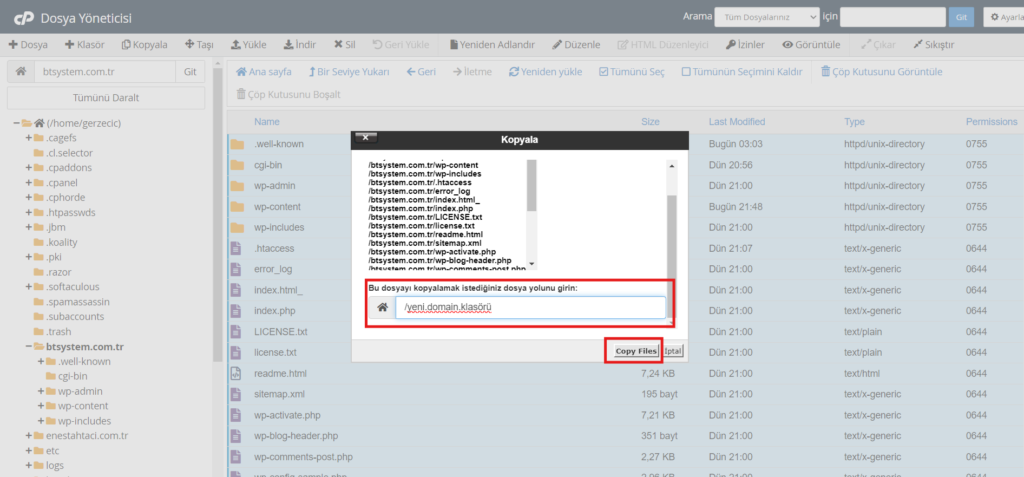Create a new folder with Klasör
Viewport: 1024px width, 477px height.
click(x=84, y=44)
